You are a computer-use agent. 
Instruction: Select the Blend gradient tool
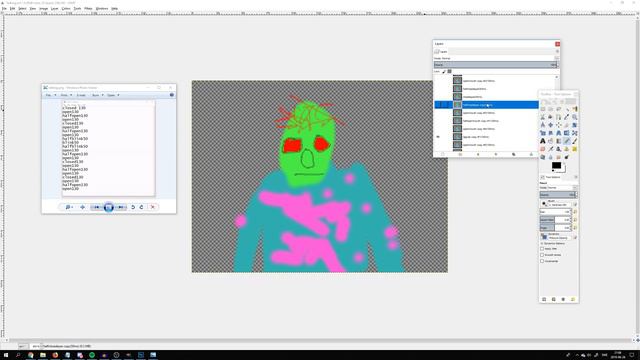pos(558,141)
